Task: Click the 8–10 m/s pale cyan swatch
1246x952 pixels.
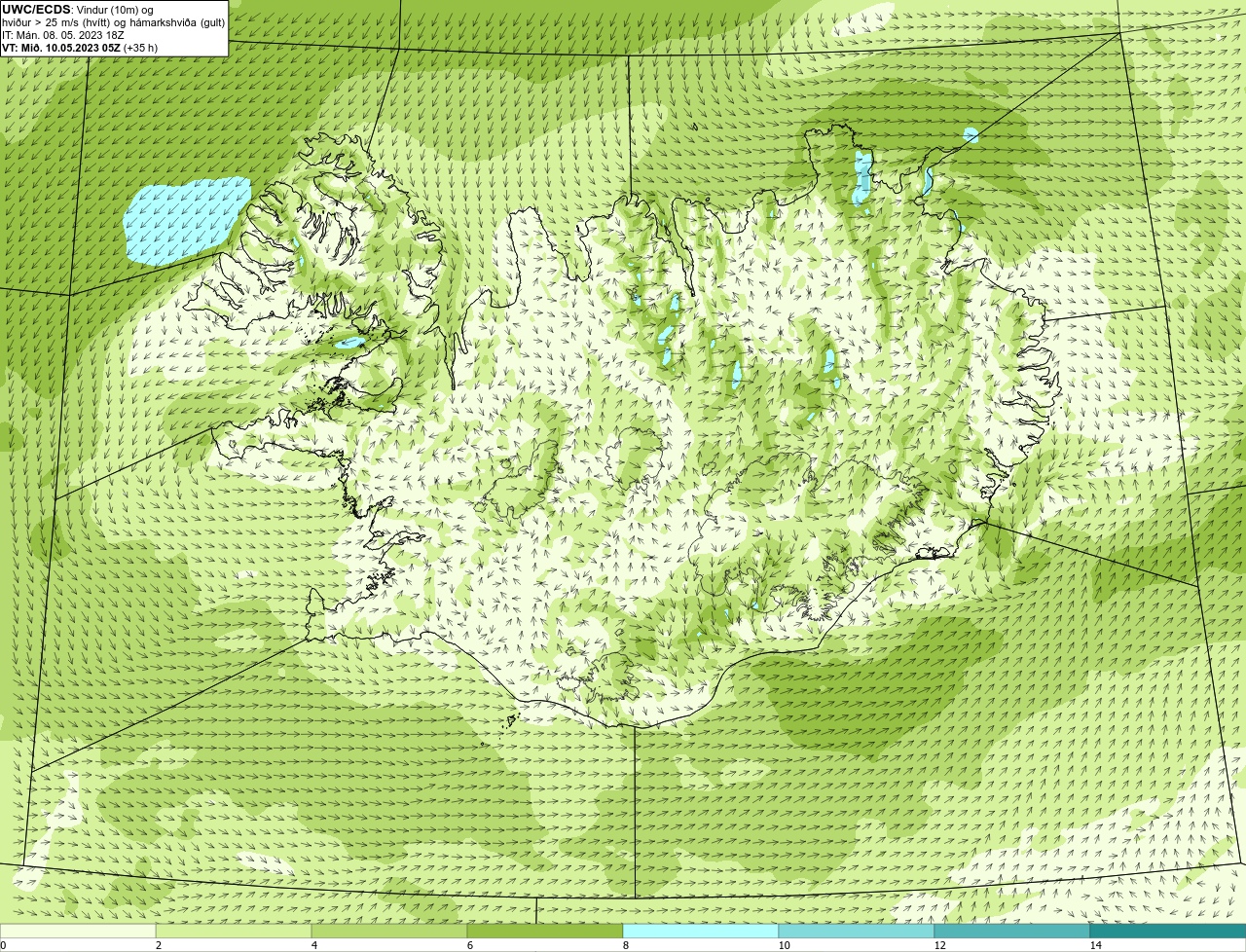Action: 701,931
